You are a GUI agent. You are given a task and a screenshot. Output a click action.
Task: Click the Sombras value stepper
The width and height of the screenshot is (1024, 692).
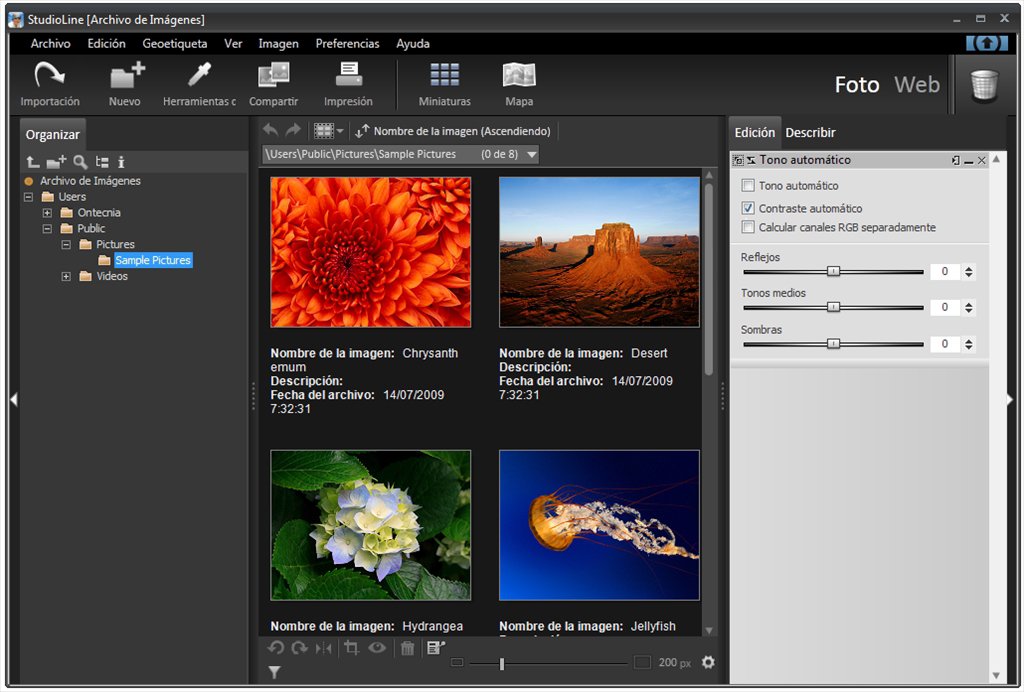coord(968,344)
